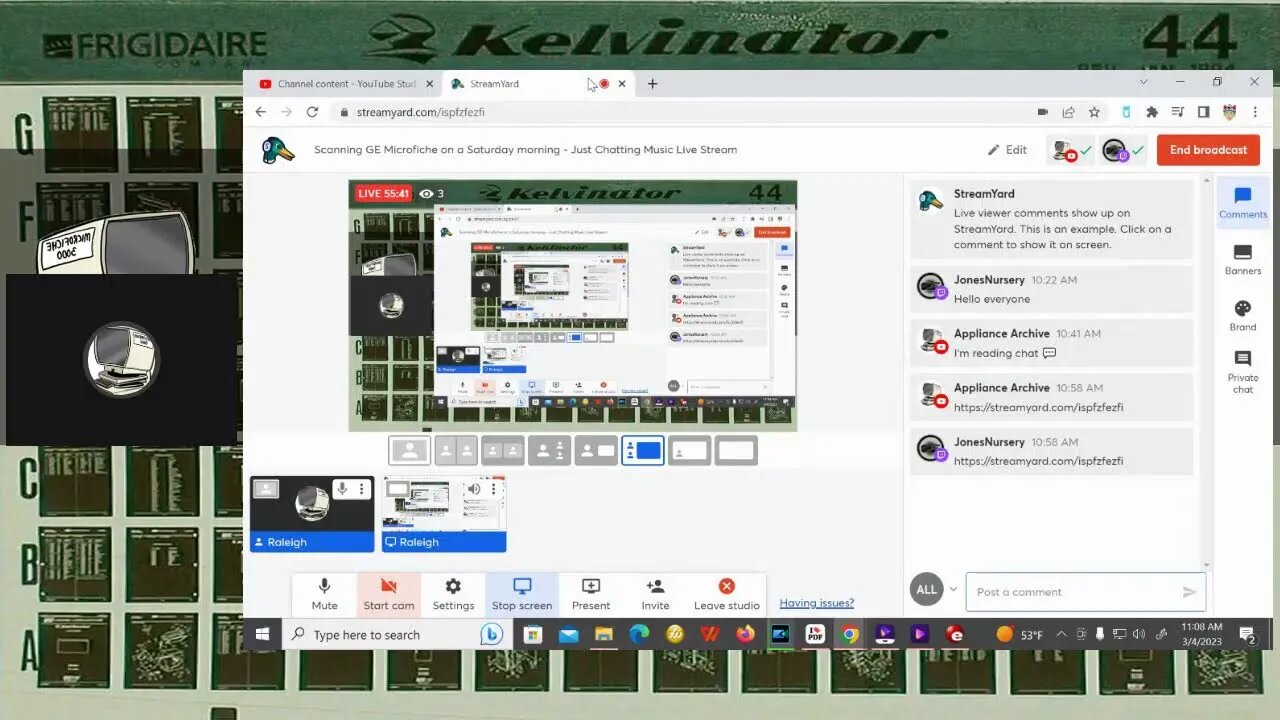The width and height of the screenshot is (1280, 720).
Task: Click Raleigh camera card microphone icon
Action: point(342,489)
